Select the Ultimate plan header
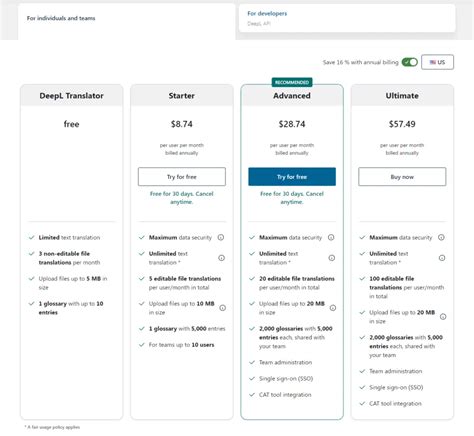 coord(402,96)
